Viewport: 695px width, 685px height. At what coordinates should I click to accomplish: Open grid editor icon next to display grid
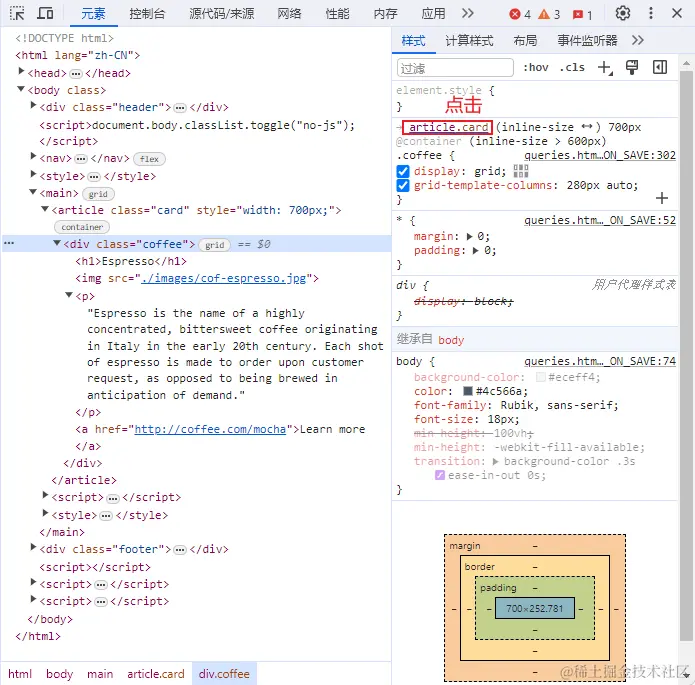click(x=521, y=171)
